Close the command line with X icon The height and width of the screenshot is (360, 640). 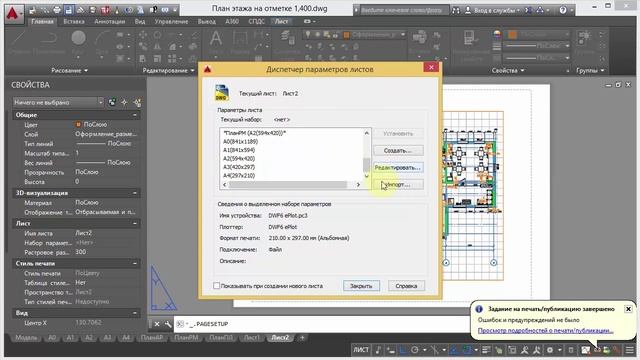[x=157, y=324]
